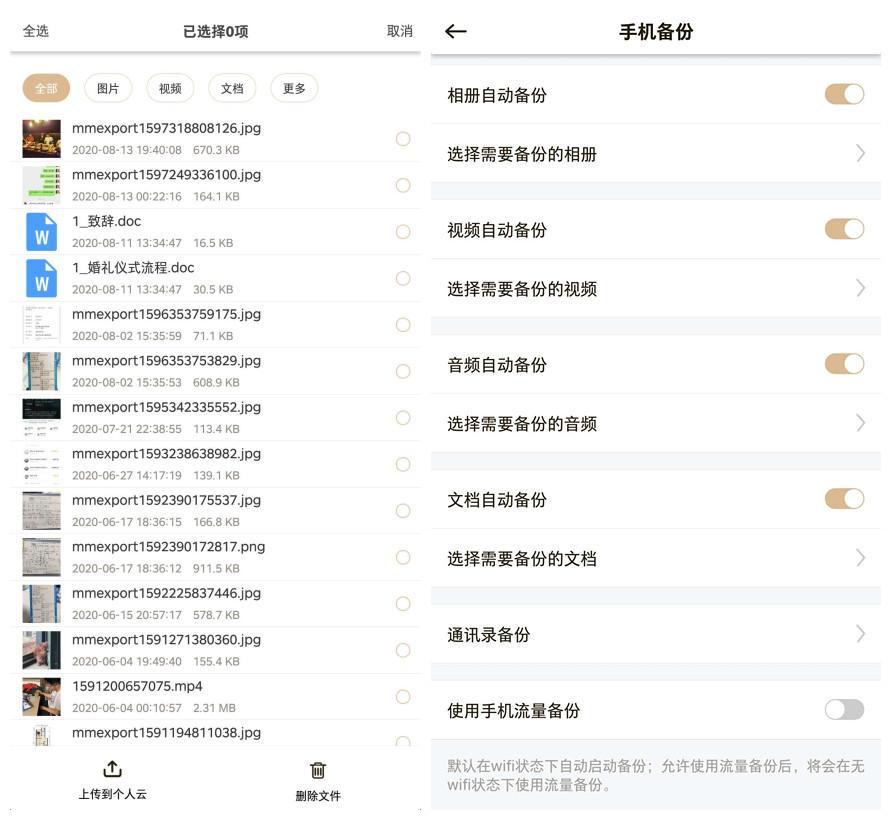Turn off 视频自动备份 switch
This screenshot has height=820, width=891.
click(x=845, y=229)
